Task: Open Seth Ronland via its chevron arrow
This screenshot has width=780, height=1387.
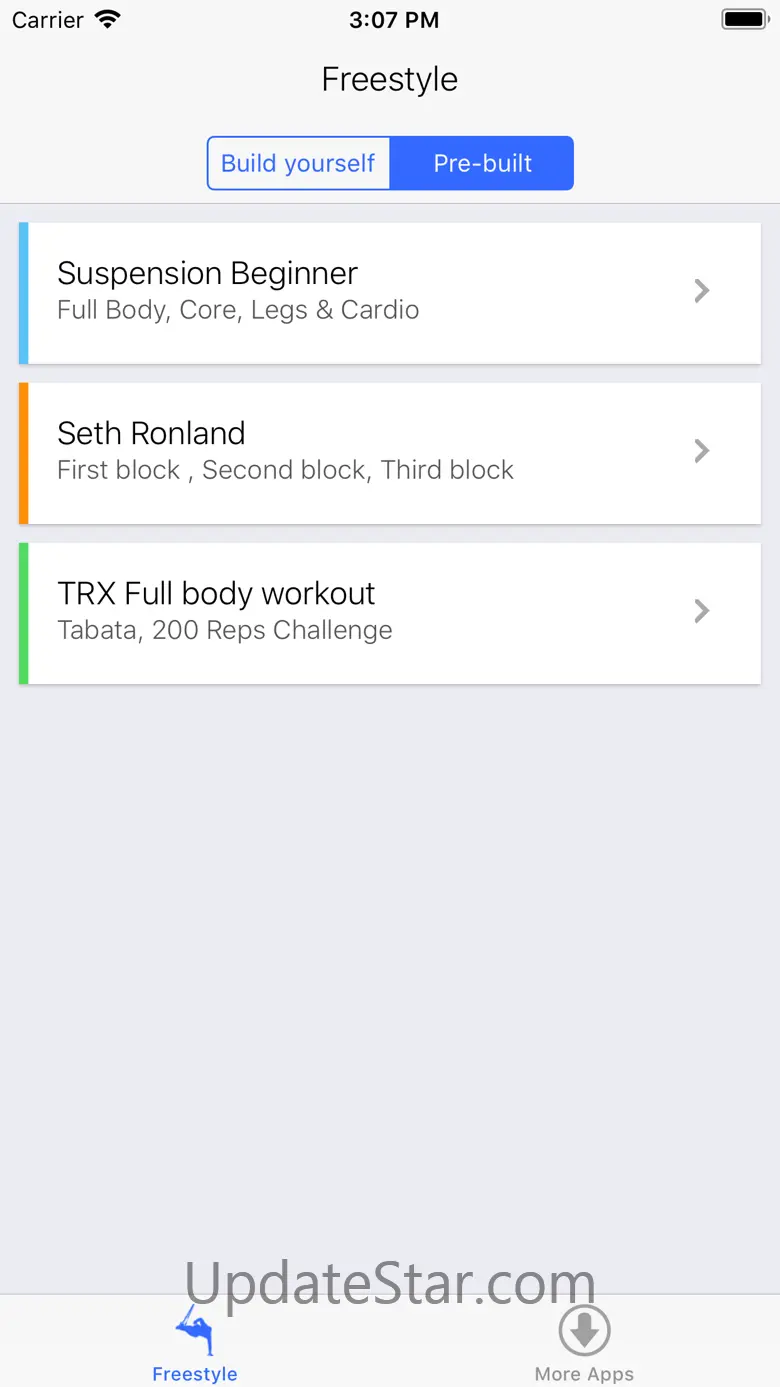Action: tap(702, 451)
